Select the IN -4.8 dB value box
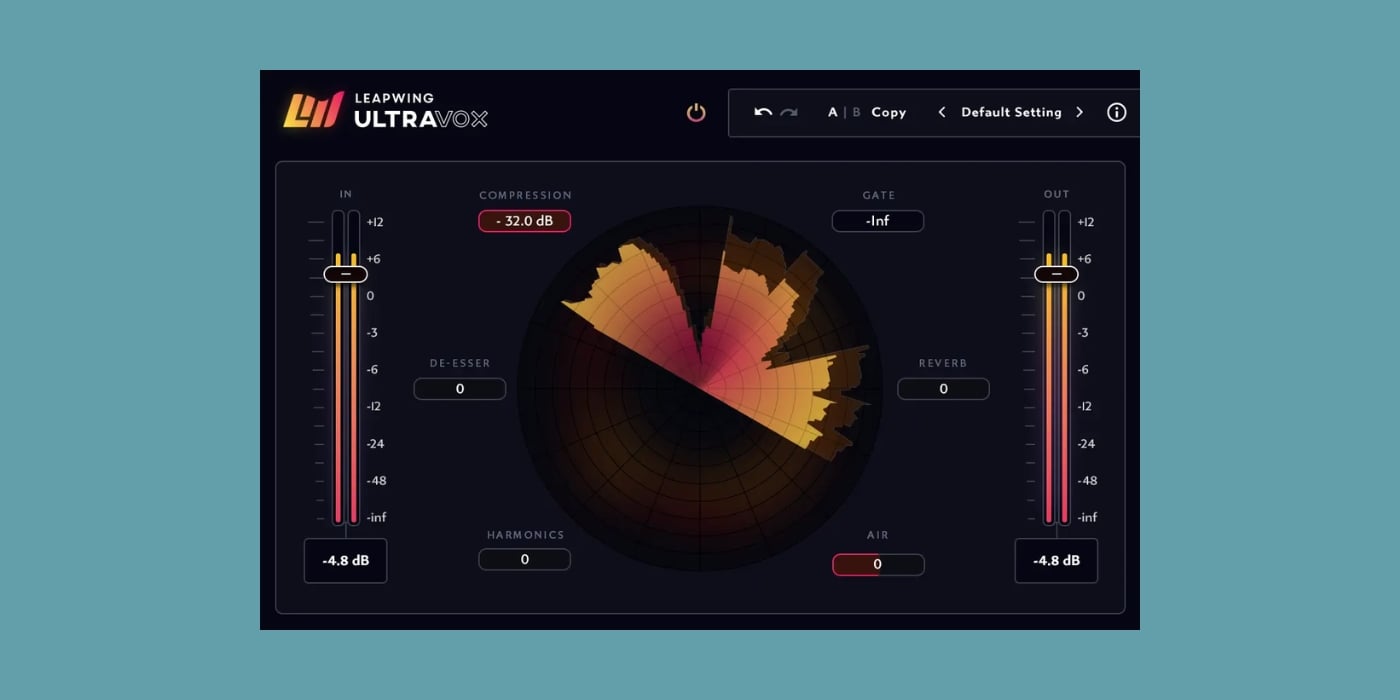The width and height of the screenshot is (1400, 700). pyautogui.click(x=345, y=561)
